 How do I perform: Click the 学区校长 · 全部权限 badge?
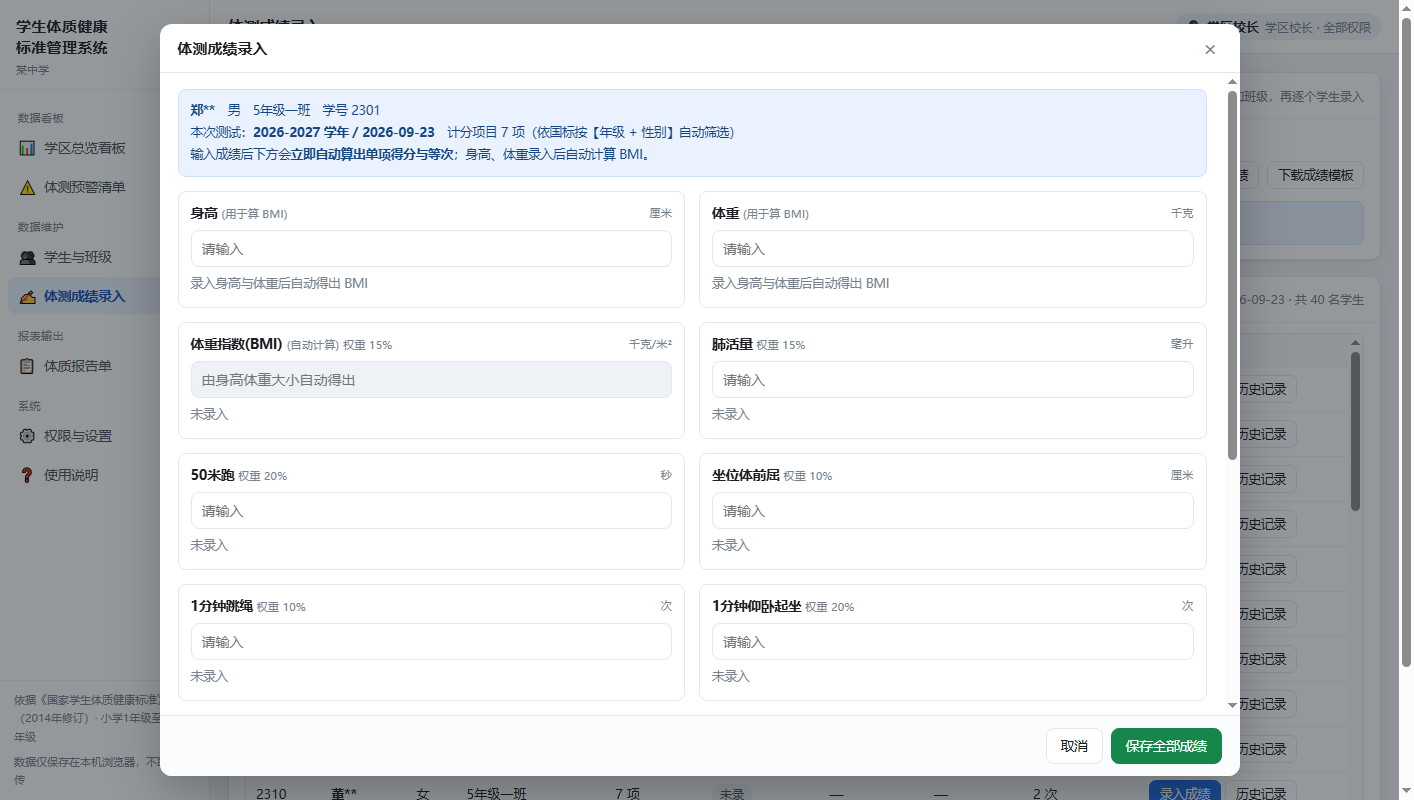pyautogui.click(x=1318, y=27)
